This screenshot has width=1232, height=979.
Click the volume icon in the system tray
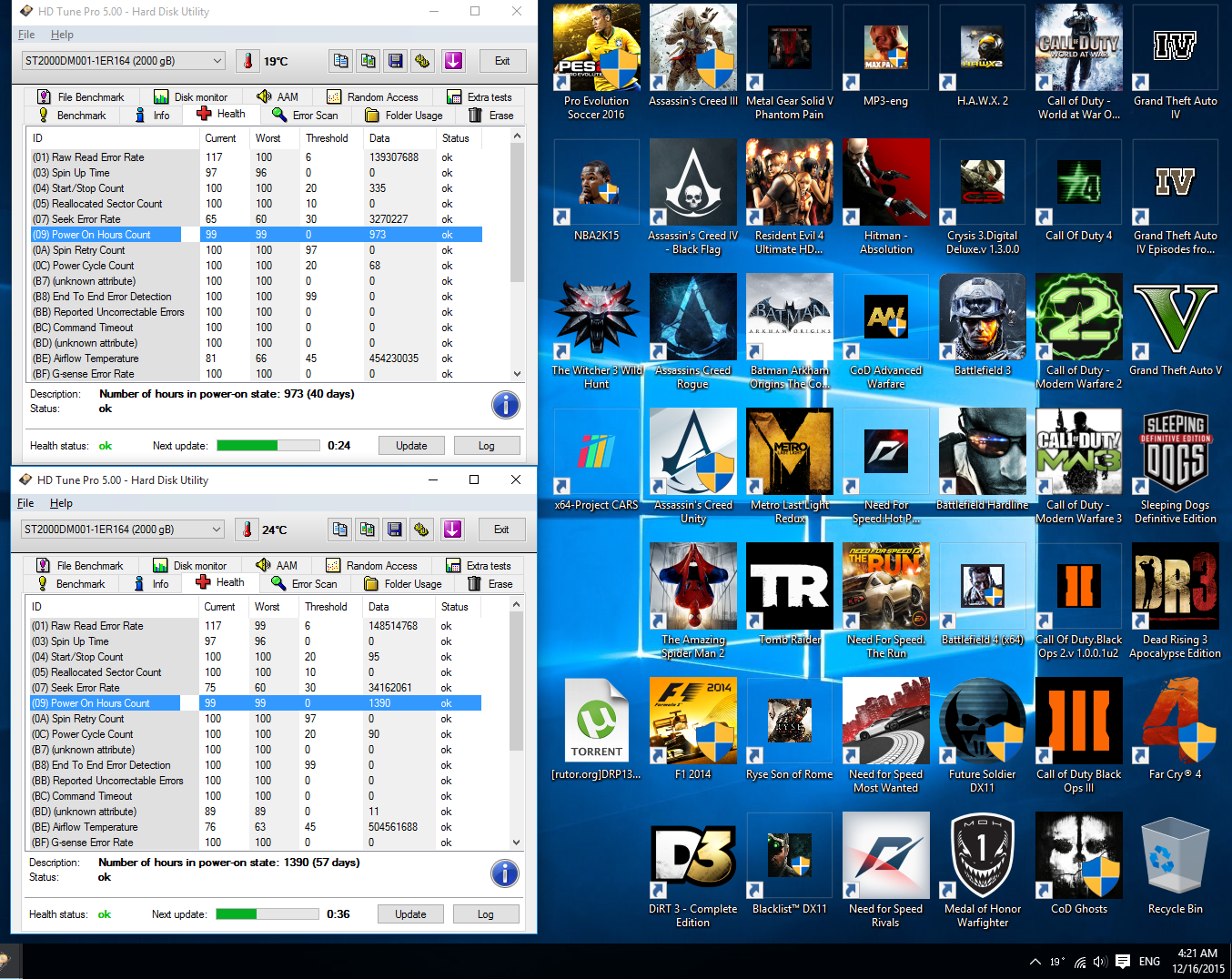[x=1100, y=962]
